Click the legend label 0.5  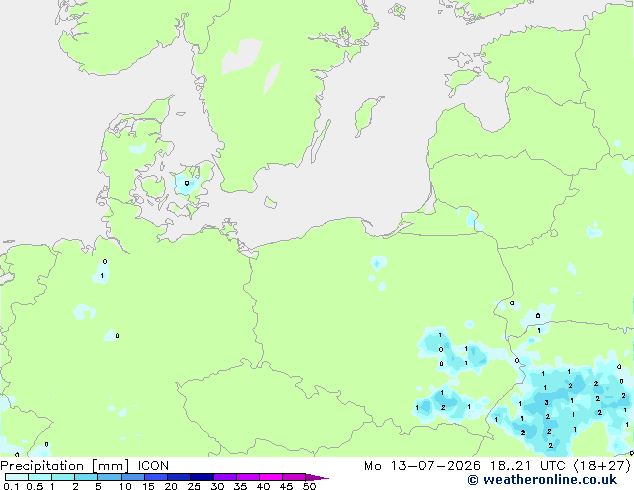35,486
